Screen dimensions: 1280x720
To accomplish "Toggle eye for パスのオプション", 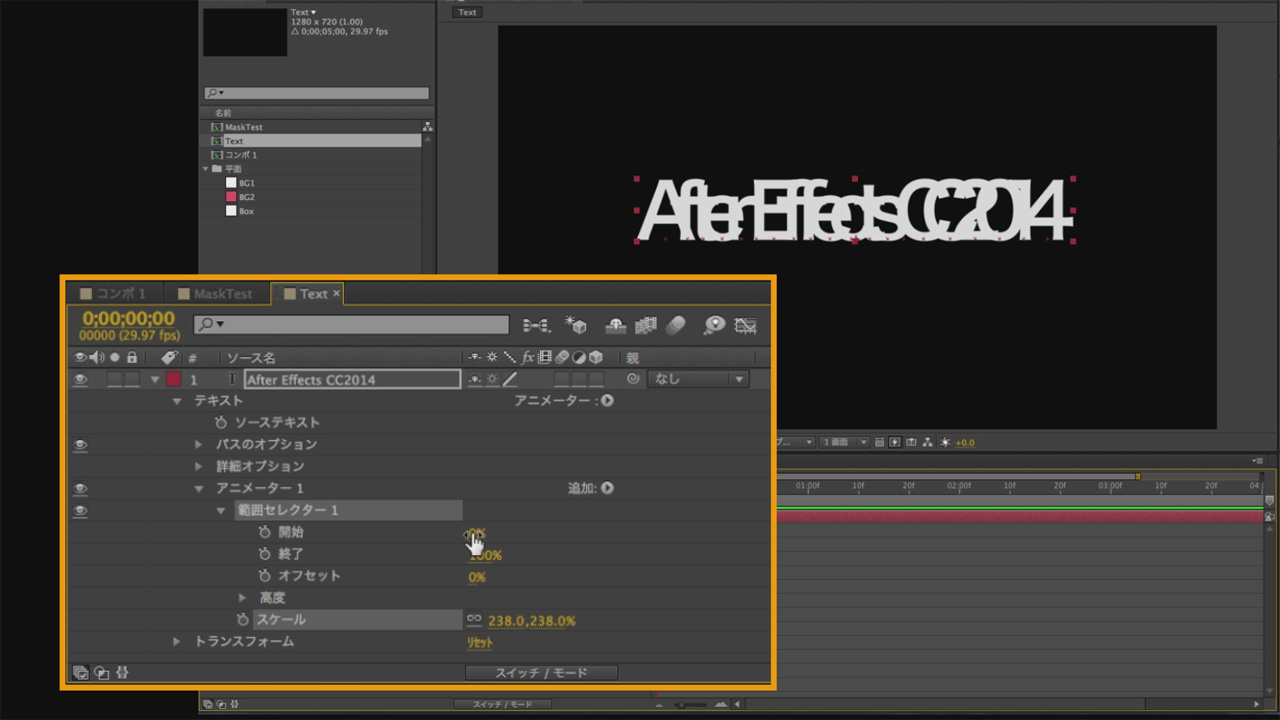I will 80,445.
